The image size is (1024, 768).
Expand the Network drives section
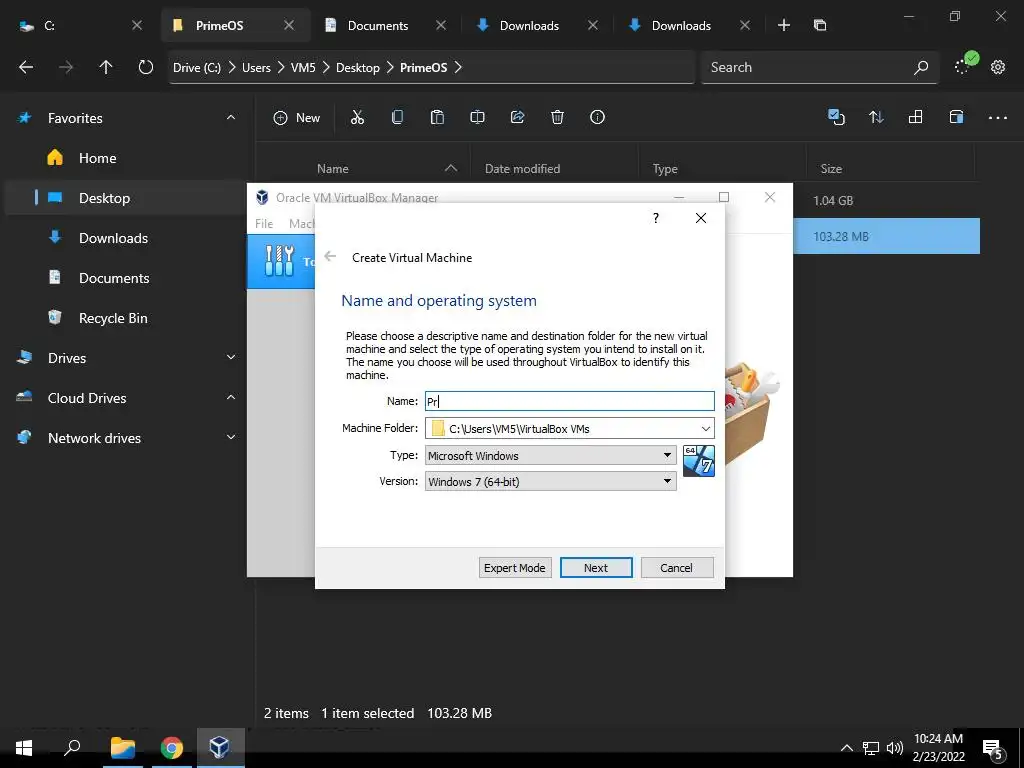pyautogui.click(x=231, y=437)
